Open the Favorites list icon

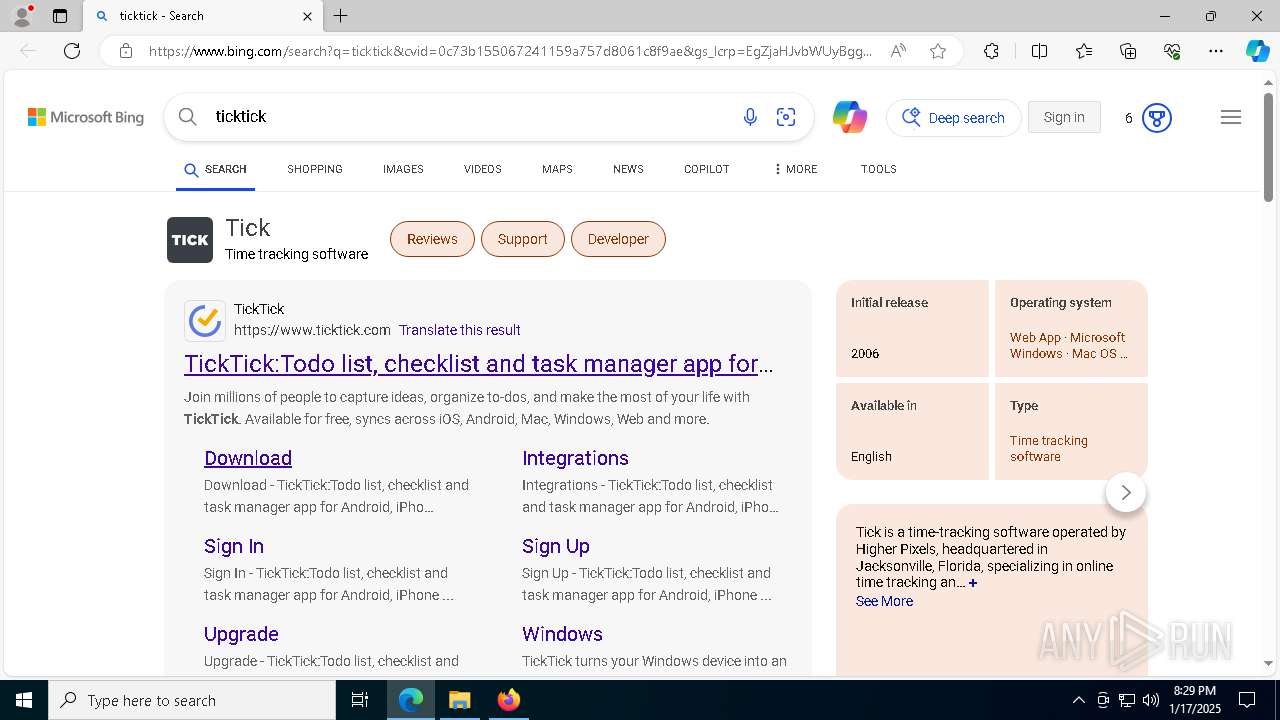point(1084,51)
